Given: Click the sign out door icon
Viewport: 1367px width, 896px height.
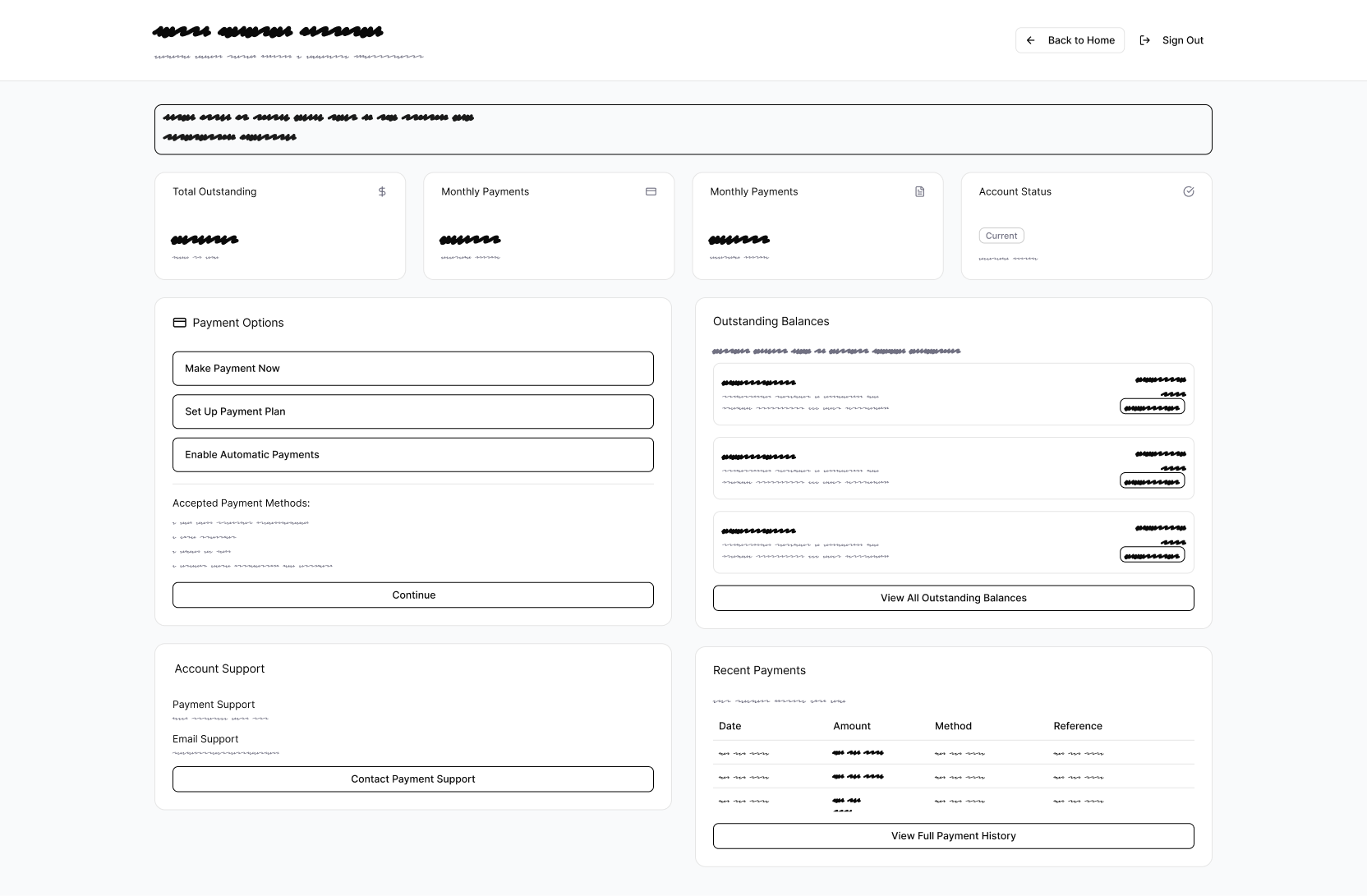Looking at the screenshot, I should (1145, 40).
